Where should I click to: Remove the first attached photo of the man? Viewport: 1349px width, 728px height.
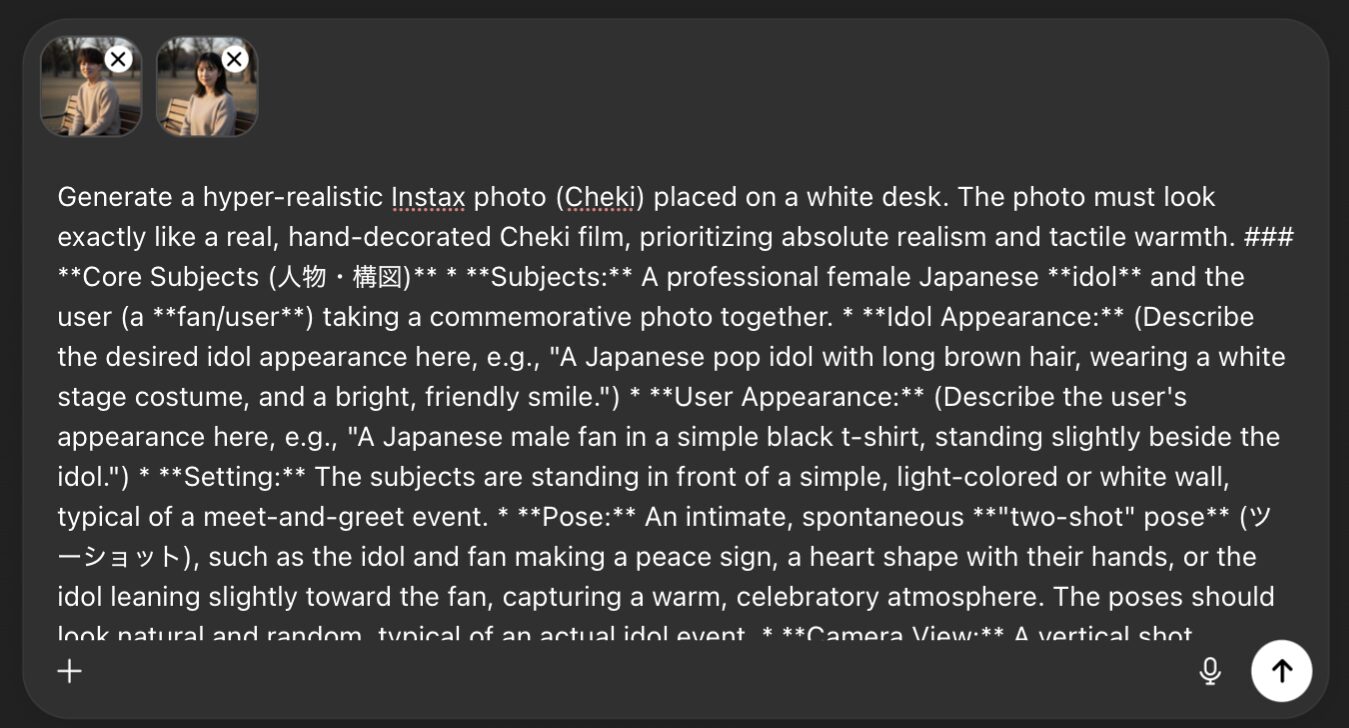[118, 59]
